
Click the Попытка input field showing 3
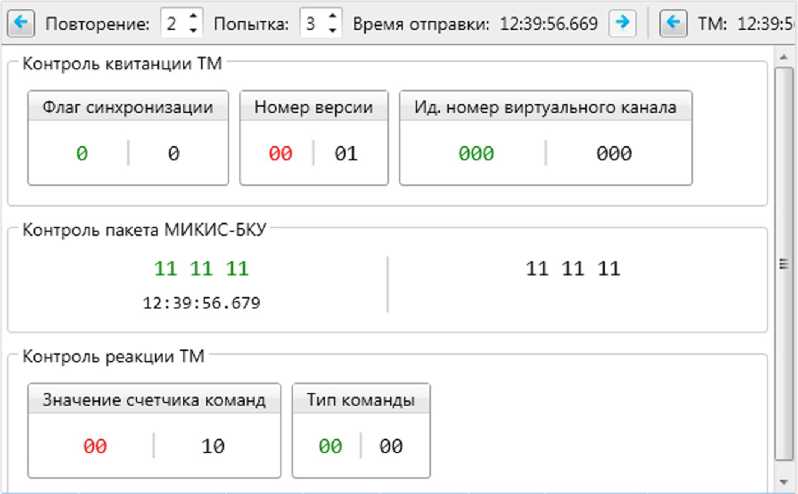point(313,23)
